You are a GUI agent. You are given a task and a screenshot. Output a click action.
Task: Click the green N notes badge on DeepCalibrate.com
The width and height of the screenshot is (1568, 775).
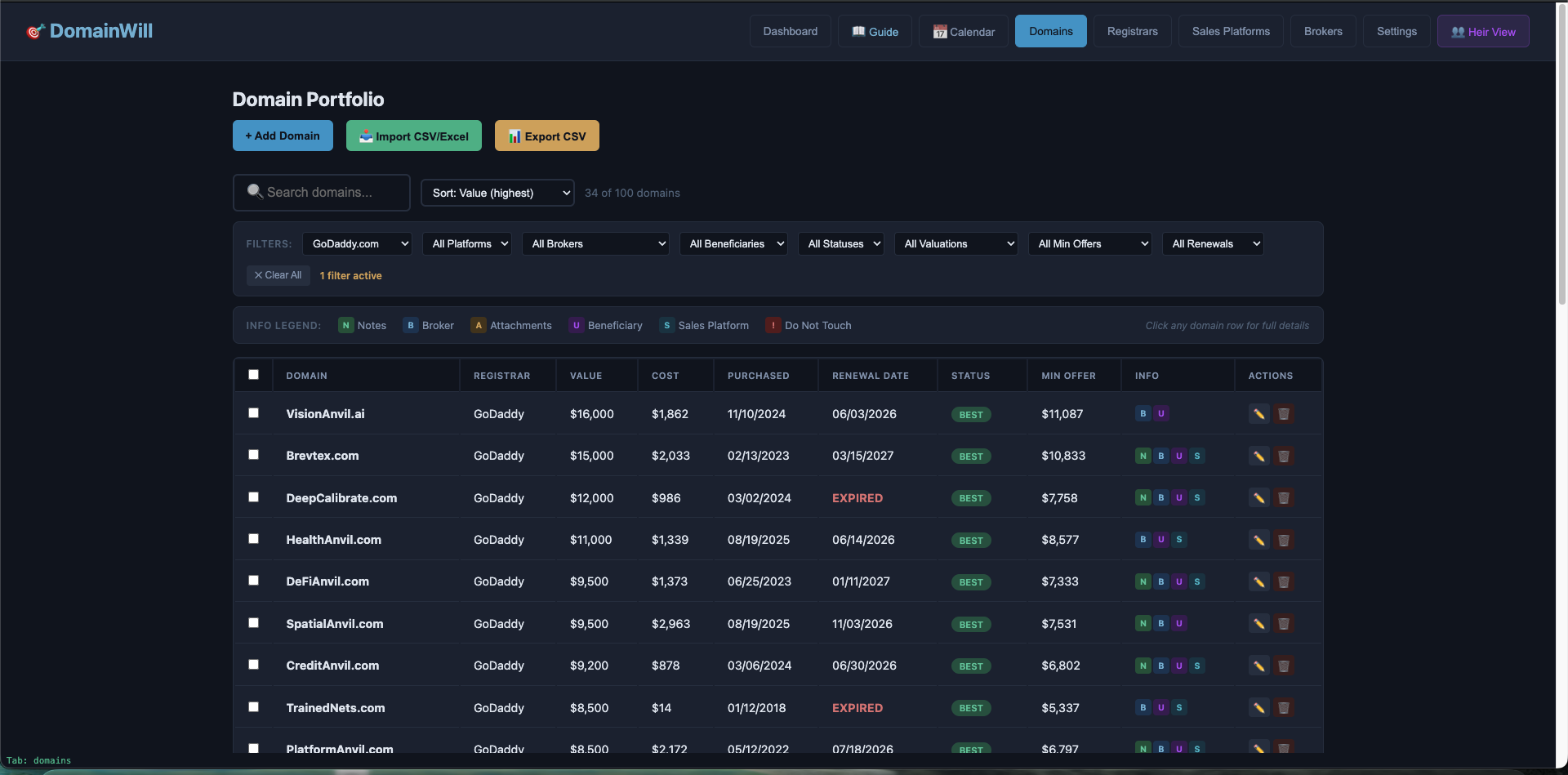click(1143, 497)
